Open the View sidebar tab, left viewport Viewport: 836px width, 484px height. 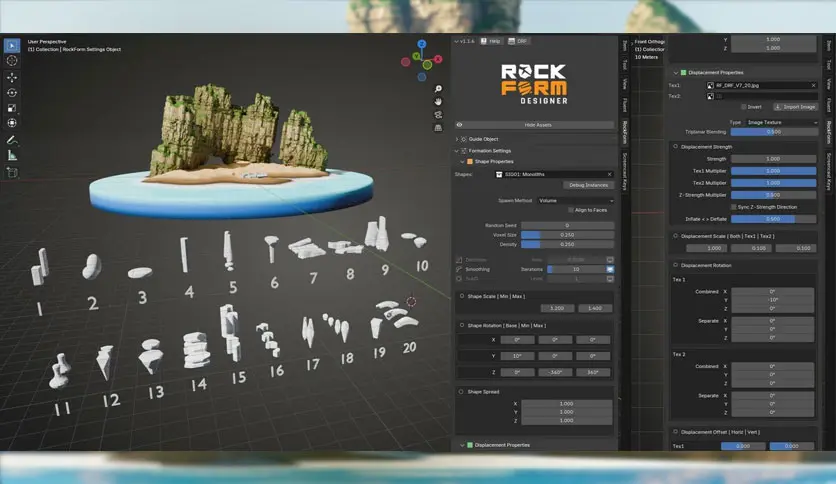(x=625, y=84)
